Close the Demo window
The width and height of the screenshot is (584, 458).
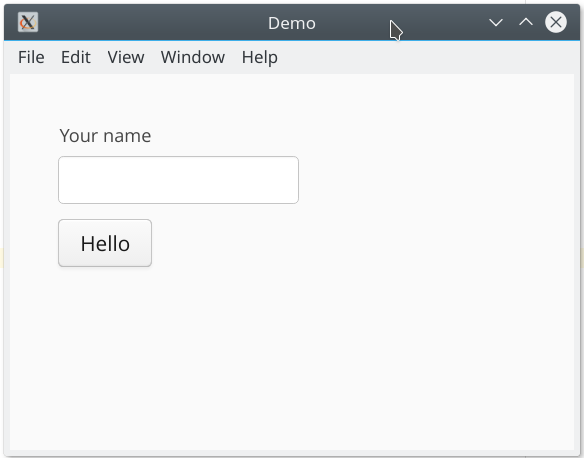[556, 22]
